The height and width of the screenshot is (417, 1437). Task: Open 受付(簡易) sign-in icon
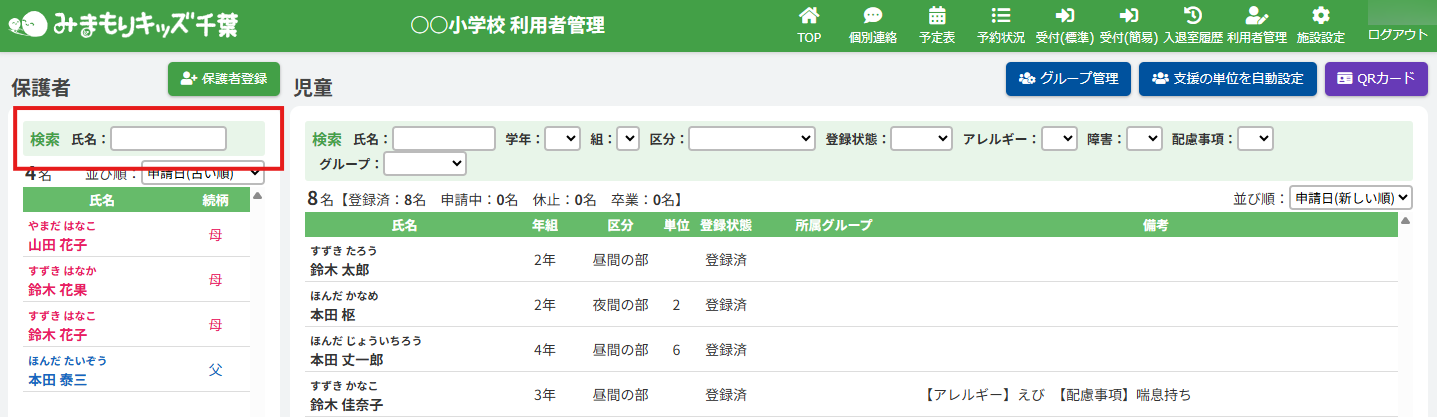[x=1129, y=16]
